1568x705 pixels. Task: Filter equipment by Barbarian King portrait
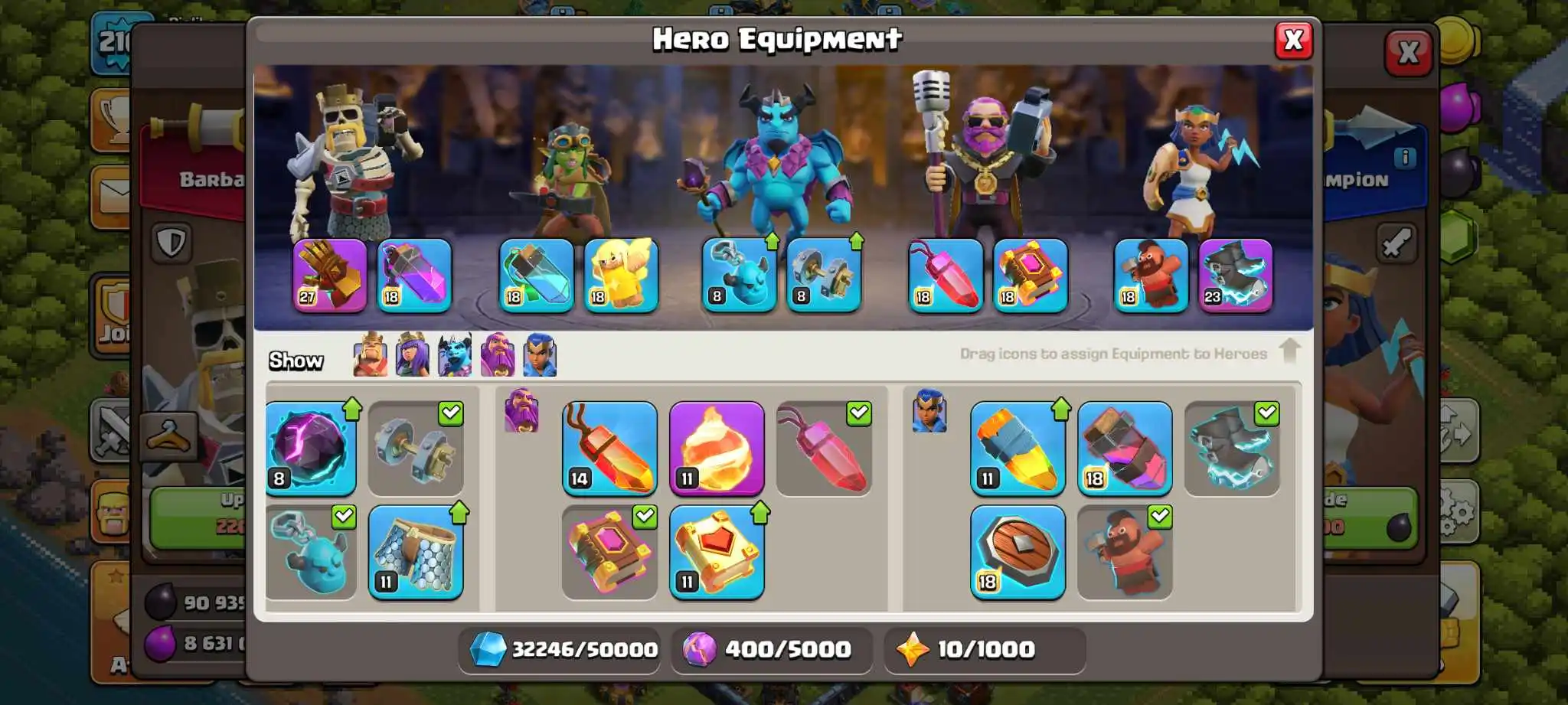click(371, 354)
